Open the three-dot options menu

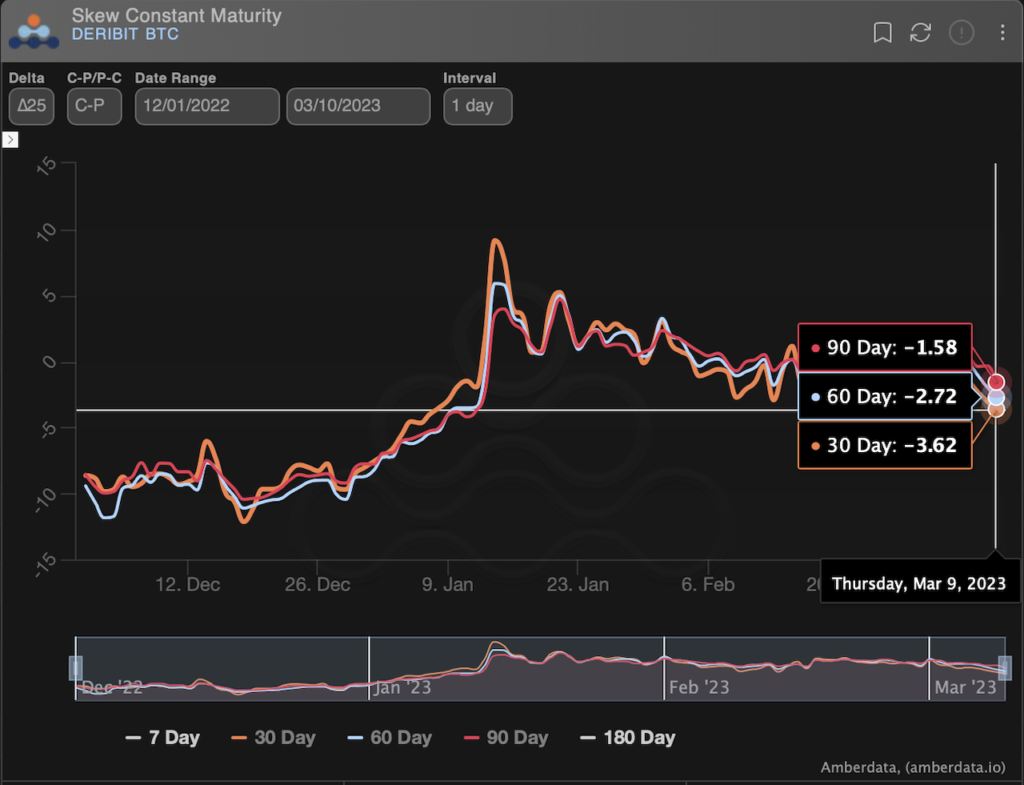point(1002,33)
